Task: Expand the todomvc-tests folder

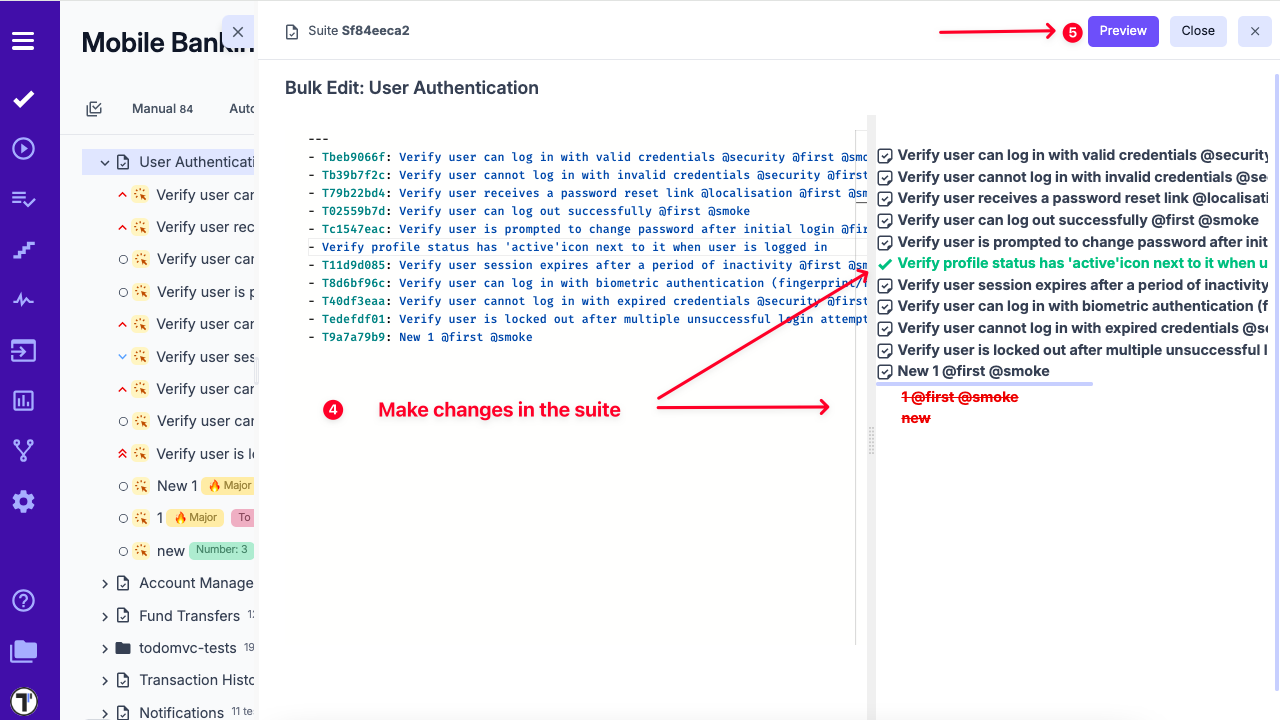Action: [x=105, y=648]
